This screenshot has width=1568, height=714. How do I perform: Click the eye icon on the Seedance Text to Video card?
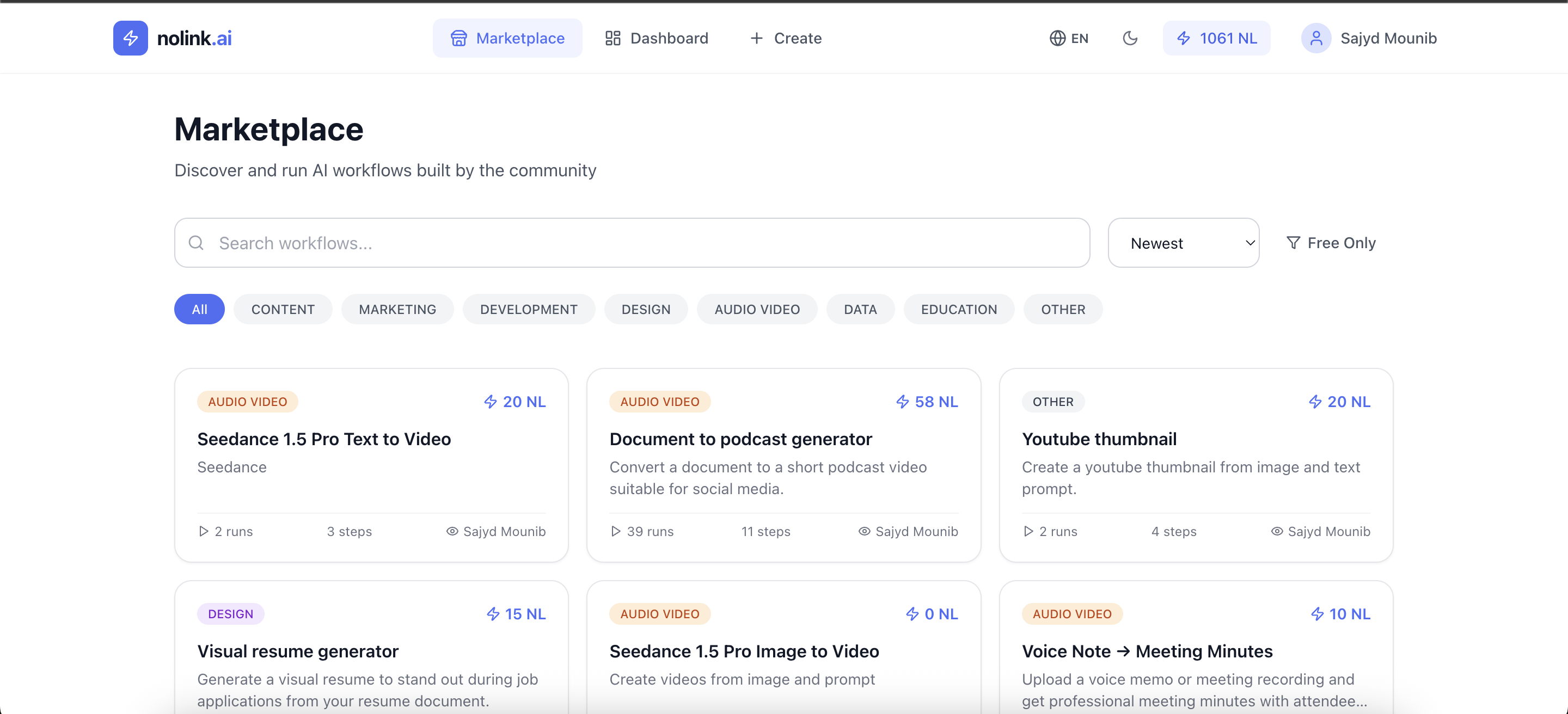point(452,532)
